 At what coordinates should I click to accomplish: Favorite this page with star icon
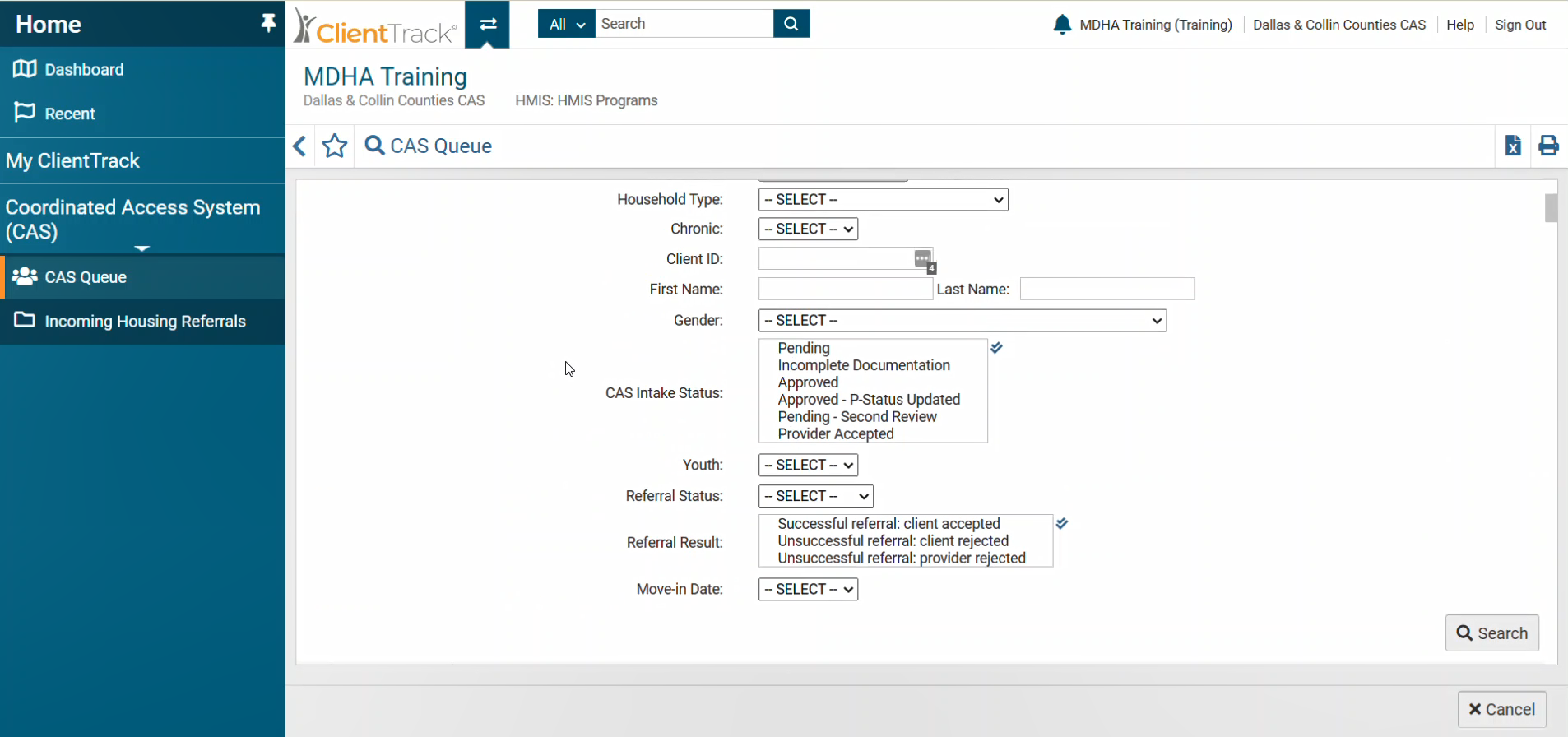pos(335,146)
